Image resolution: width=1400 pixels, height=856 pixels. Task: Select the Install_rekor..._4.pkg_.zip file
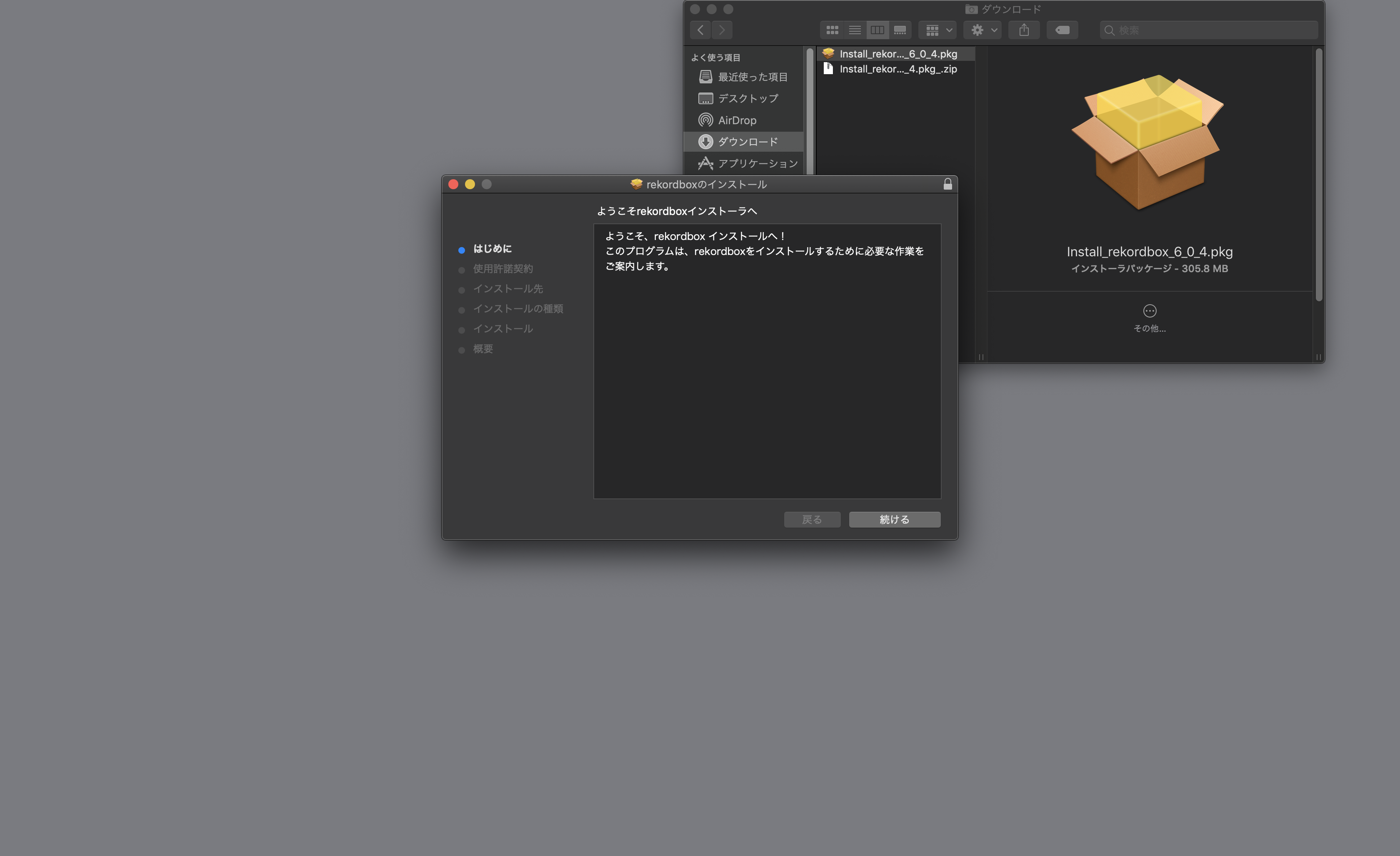point(898,69)
